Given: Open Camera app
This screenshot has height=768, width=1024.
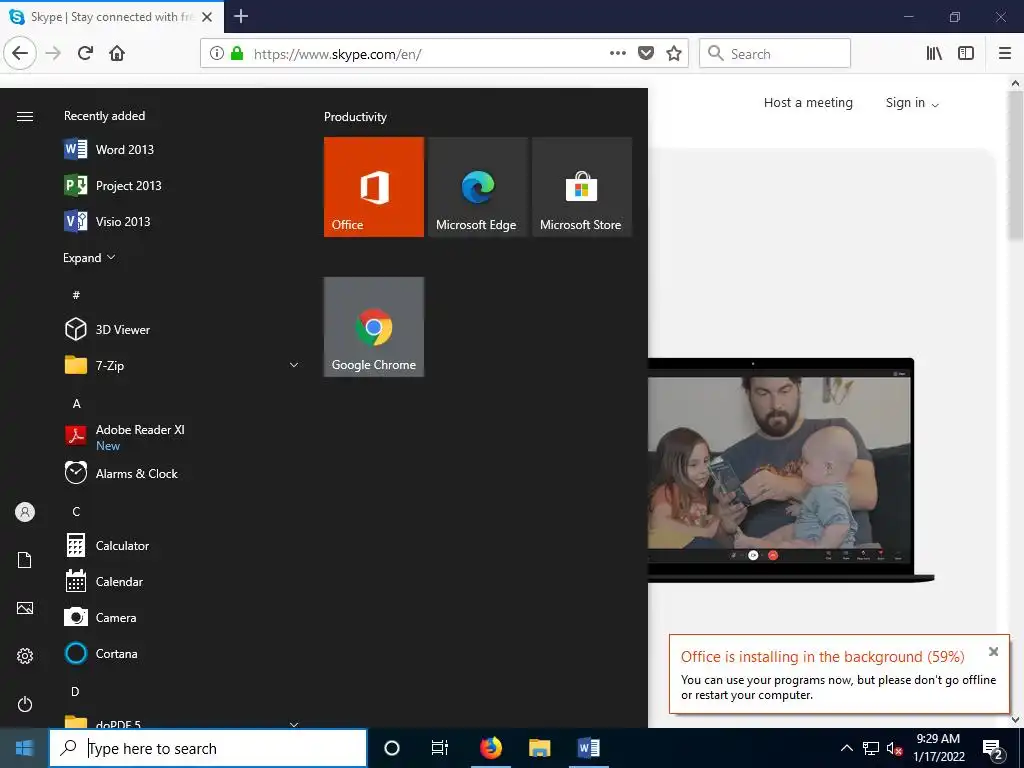Looking at the screenshot, I should pyautogui.click(x=116, y=617).
